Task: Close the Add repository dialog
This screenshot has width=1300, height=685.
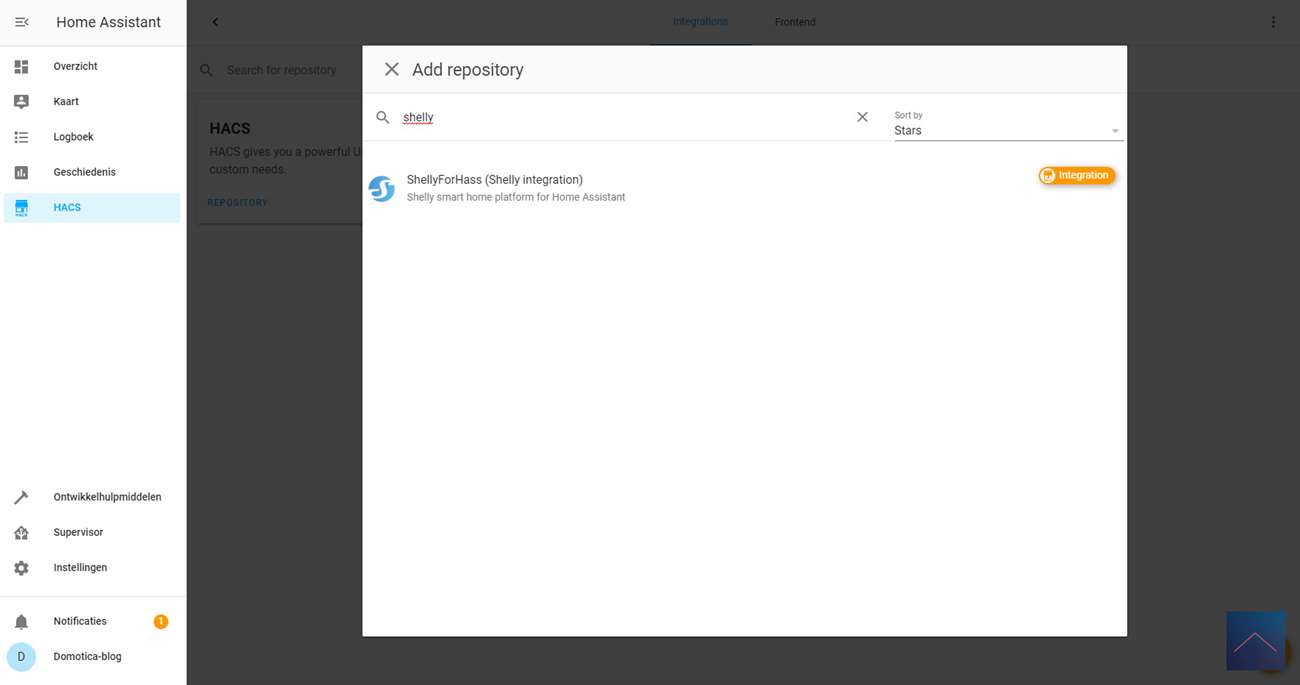Action: coord(392,69)
